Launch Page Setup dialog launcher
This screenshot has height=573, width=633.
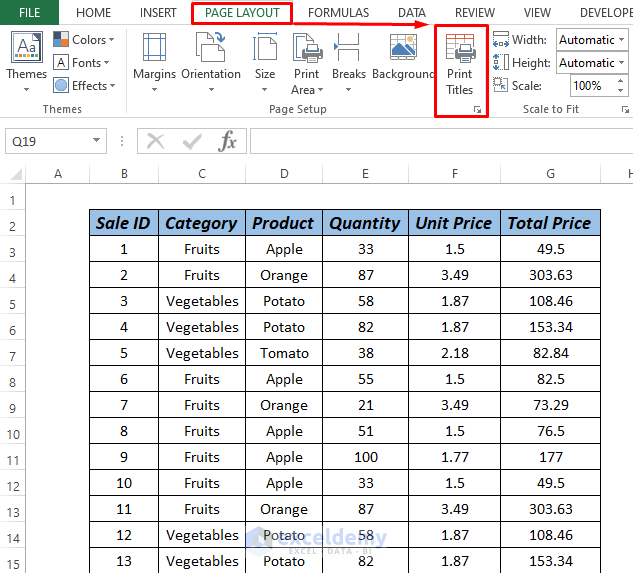click(x=478, y=110)
